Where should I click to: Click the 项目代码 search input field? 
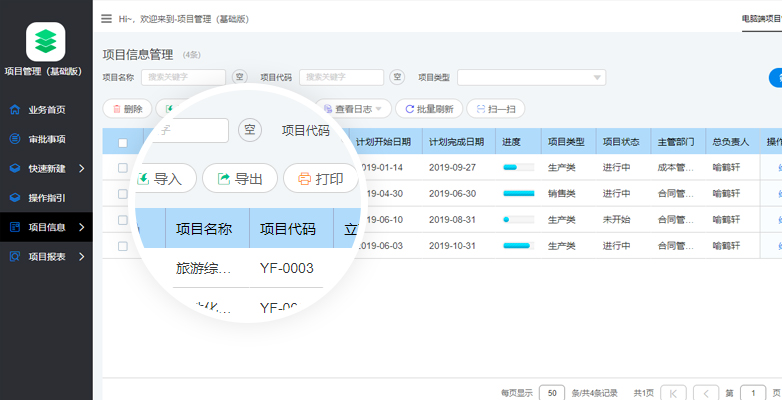(x=341, y=77)
